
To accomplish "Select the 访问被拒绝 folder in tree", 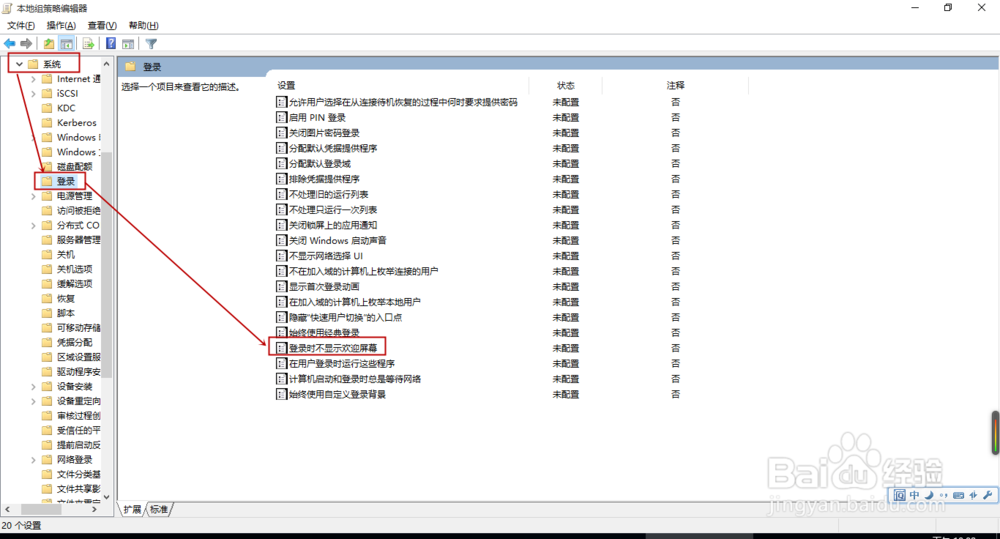I will pyautogui.click(x=78, y=210).
